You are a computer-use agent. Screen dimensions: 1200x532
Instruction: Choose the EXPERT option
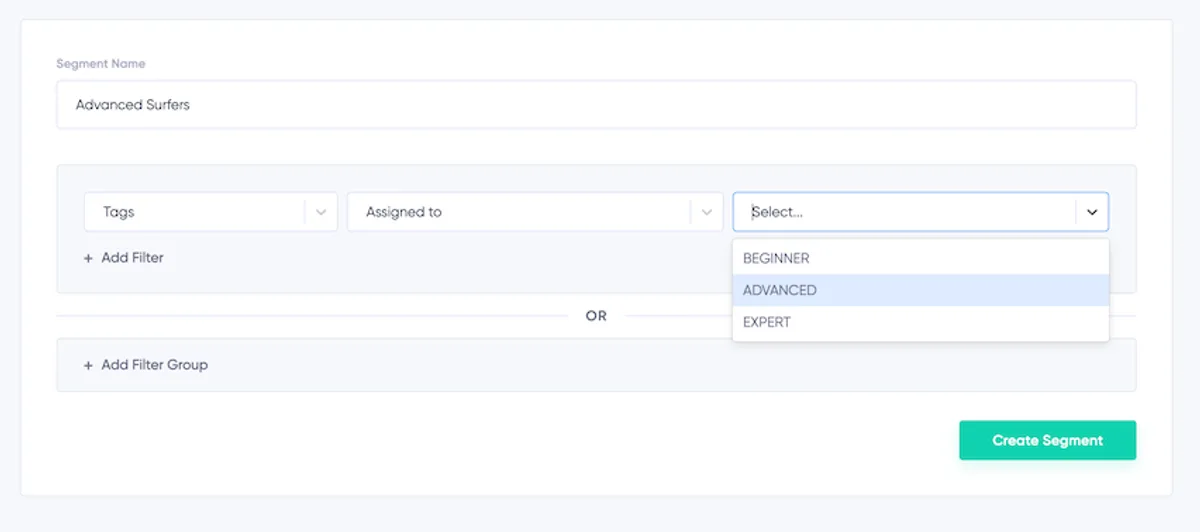[x=921, y=322]
